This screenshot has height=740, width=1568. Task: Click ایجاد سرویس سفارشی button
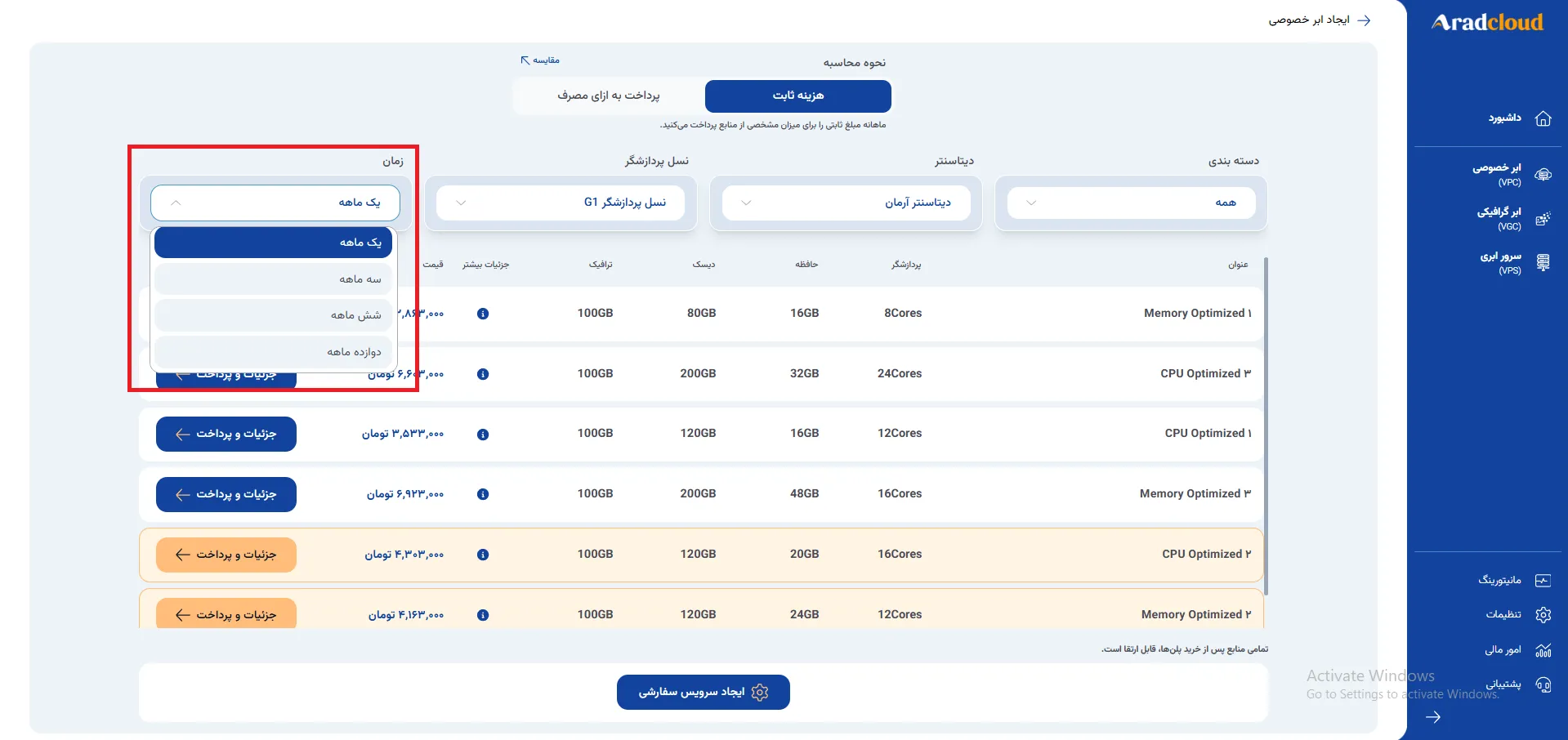click(704, 692)
